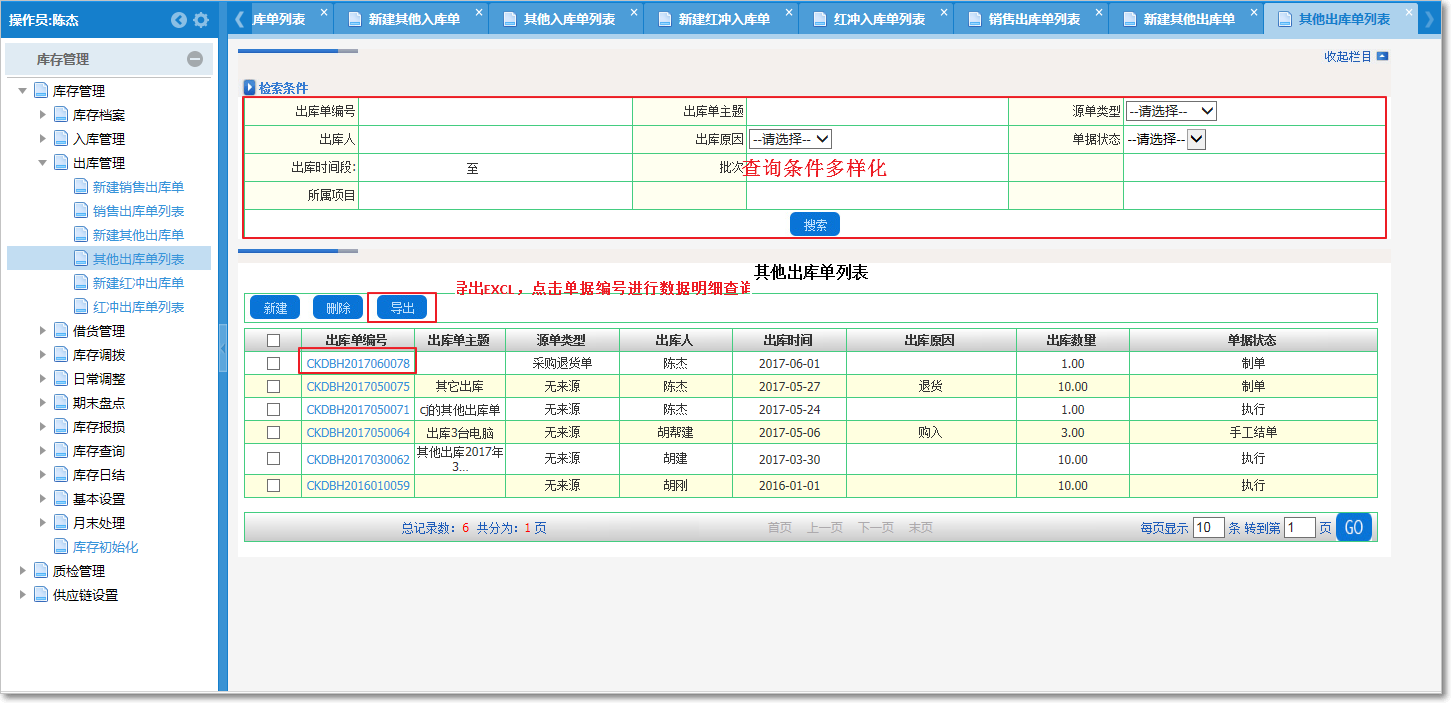The width and height of the screenshot is (1451, 703).
Task: Click the 搜索 search button
Action: tap(814, 225)
